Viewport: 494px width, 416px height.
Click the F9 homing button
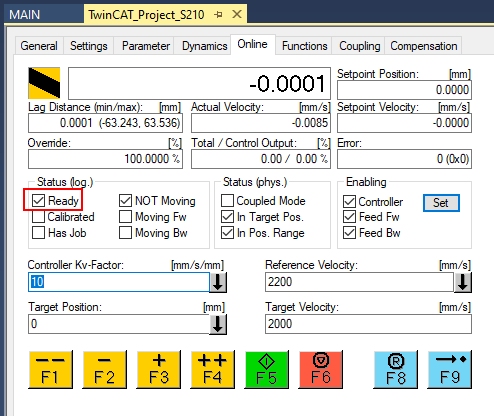point(450,369)
